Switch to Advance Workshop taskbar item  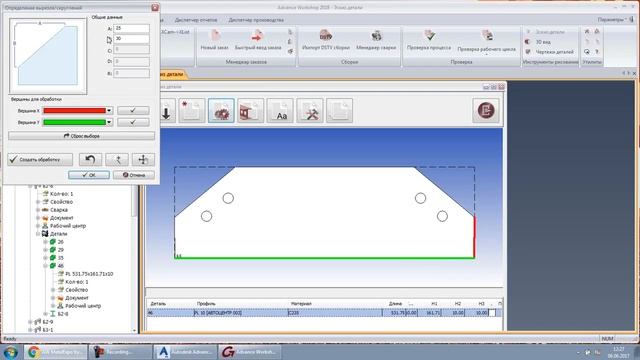(x=250, y=352)
